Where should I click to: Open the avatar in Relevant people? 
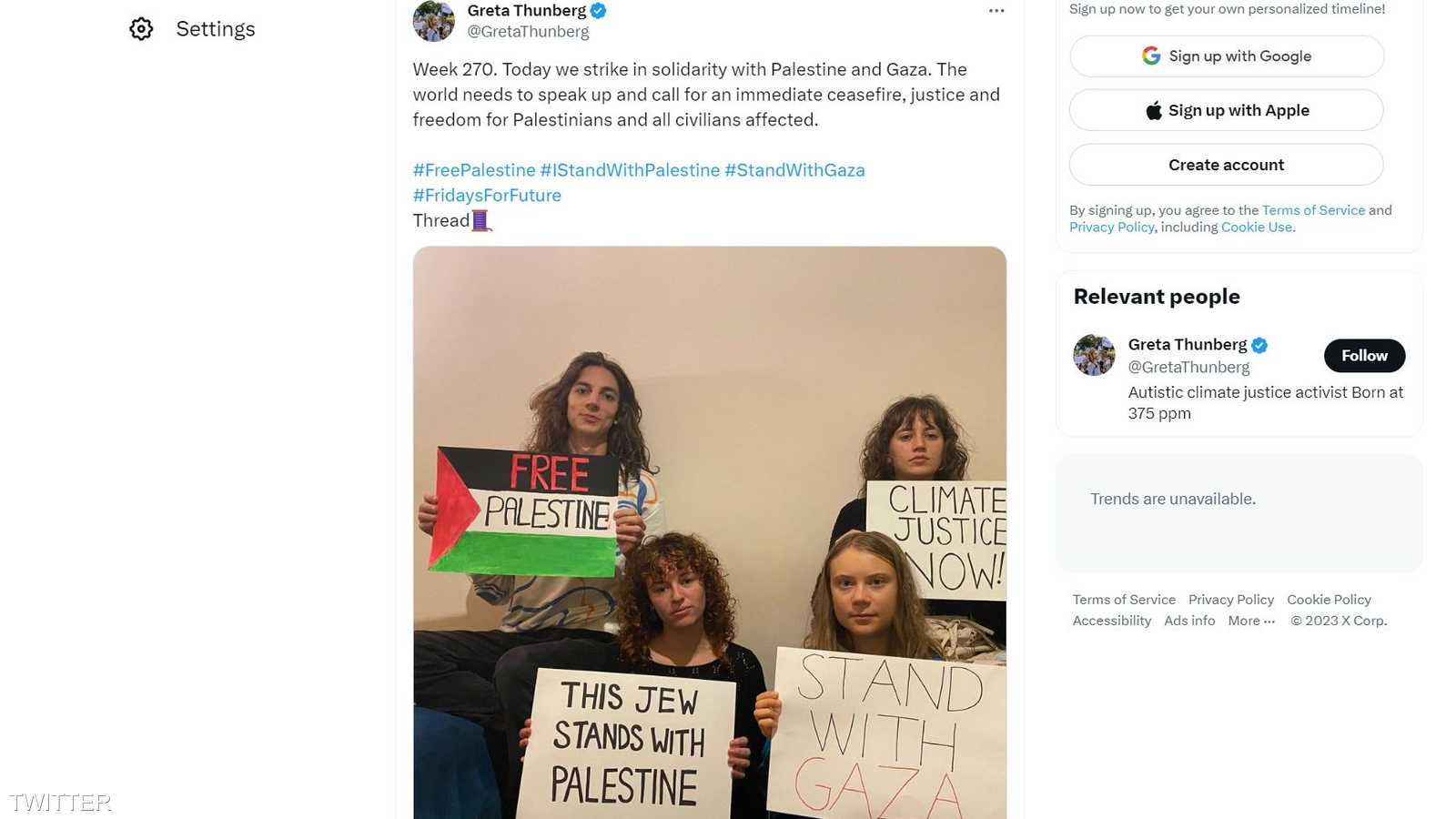[1094, 355]
